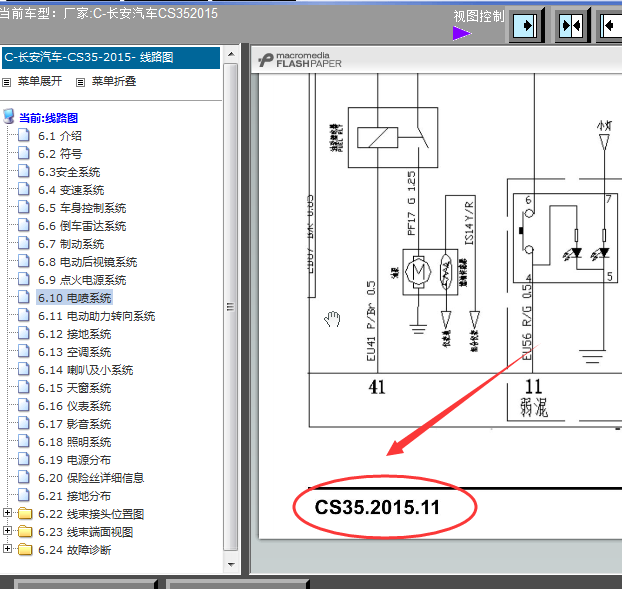
Task: Click the motor M symbol in the diagram
Action: coord(418,272)
